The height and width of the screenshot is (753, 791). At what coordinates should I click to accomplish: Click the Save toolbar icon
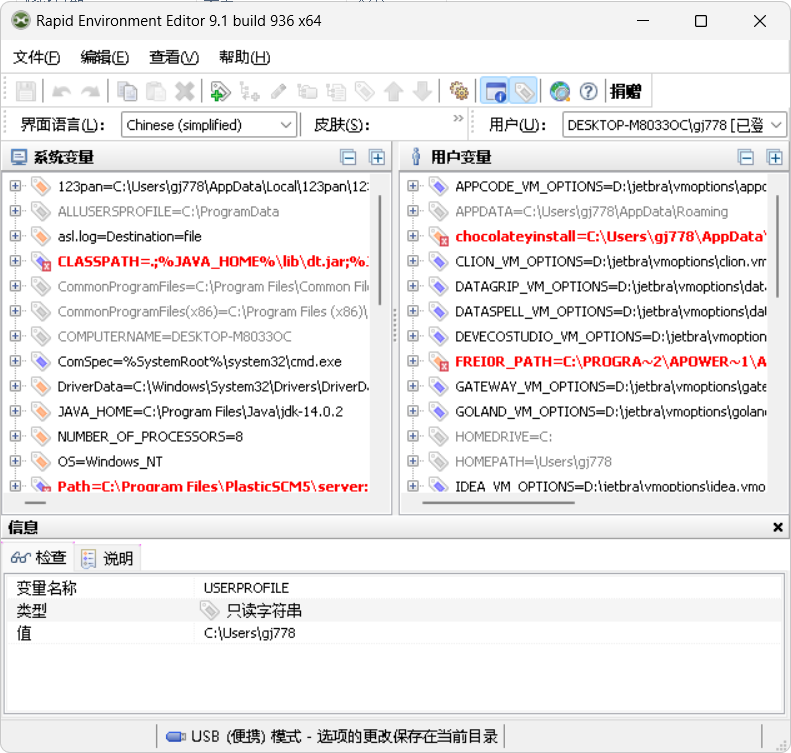[x=25, y=91]
